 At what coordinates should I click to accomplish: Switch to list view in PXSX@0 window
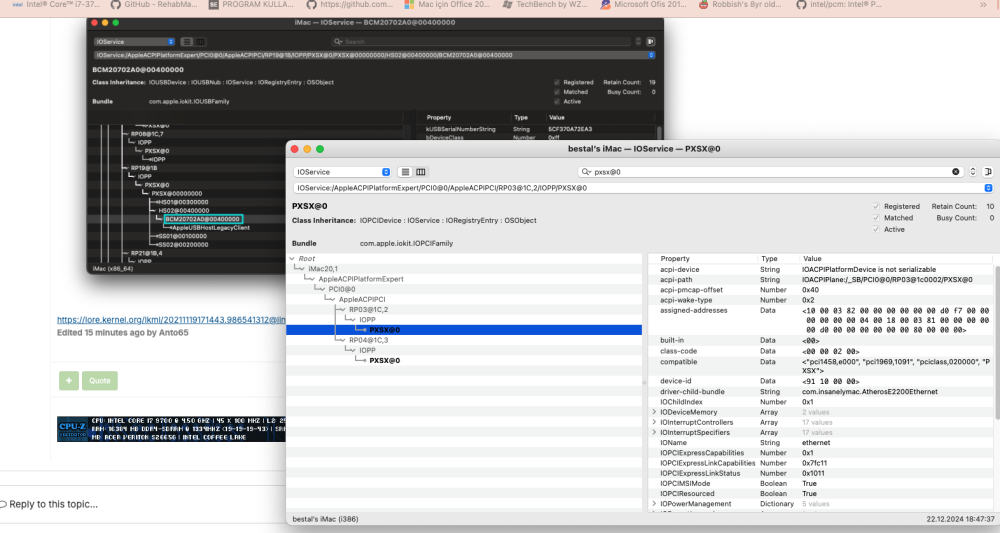[406, 172]
